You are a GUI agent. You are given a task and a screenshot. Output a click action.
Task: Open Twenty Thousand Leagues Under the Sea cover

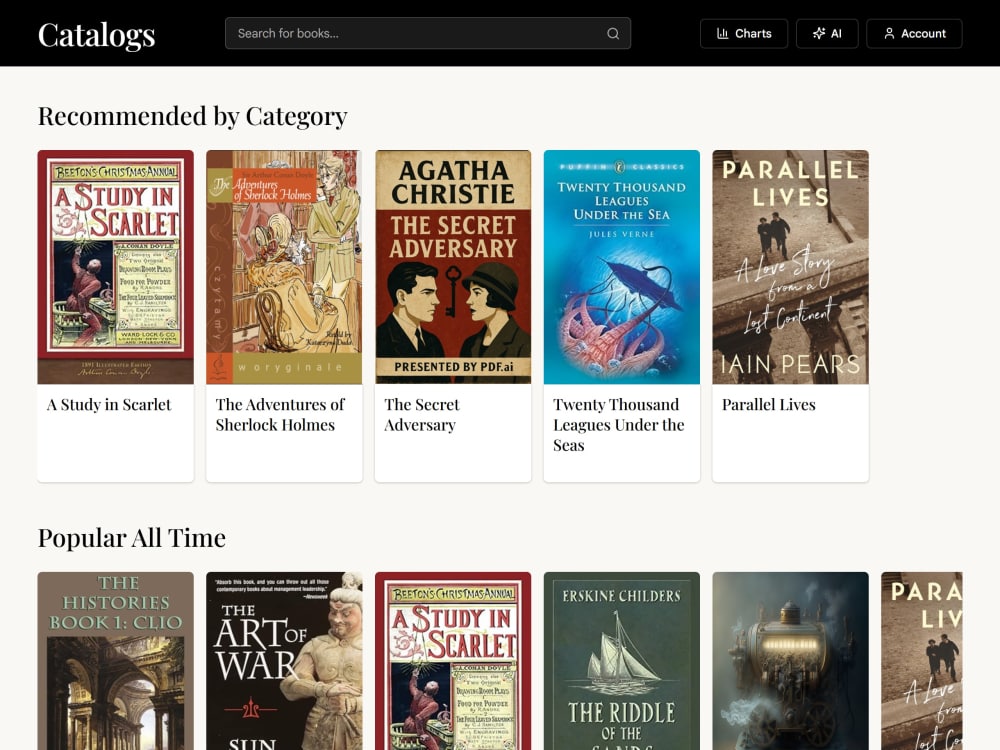[622, 267]
